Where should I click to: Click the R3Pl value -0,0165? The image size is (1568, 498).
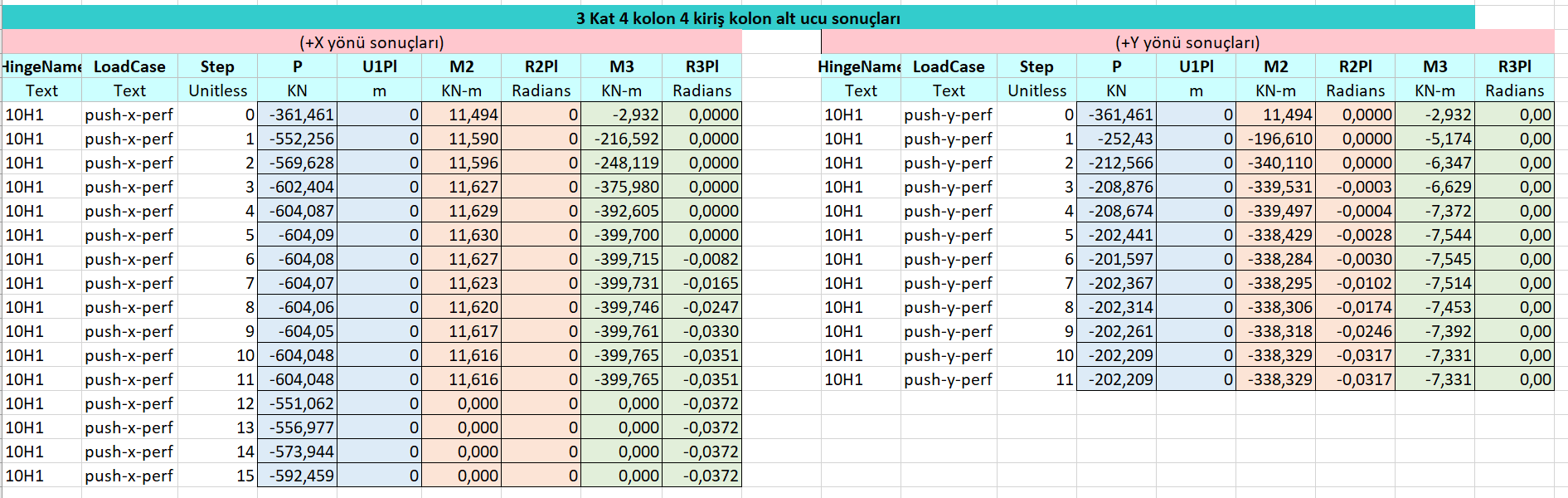pos(702,283)
